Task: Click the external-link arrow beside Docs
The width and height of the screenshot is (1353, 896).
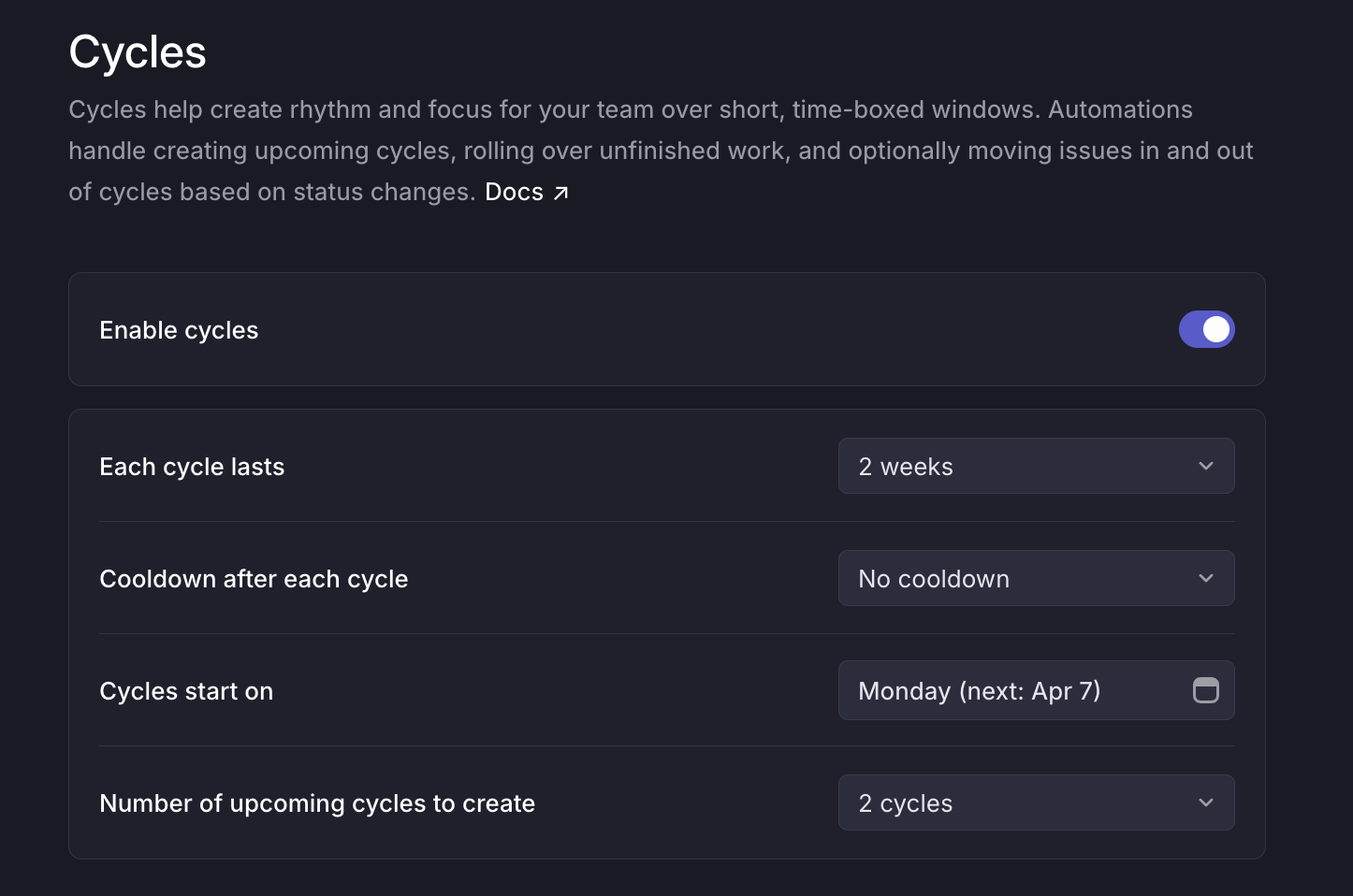Action: pos(560,192)
